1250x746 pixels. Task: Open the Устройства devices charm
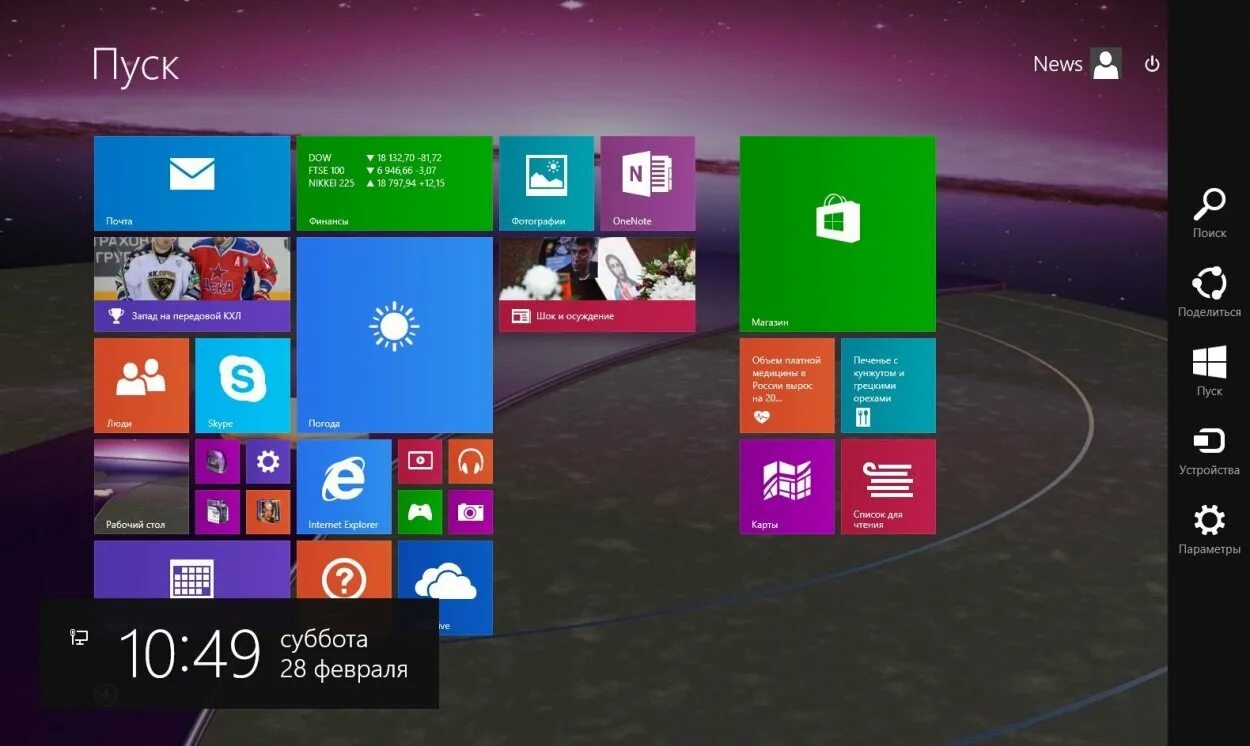click(1209, 449)
